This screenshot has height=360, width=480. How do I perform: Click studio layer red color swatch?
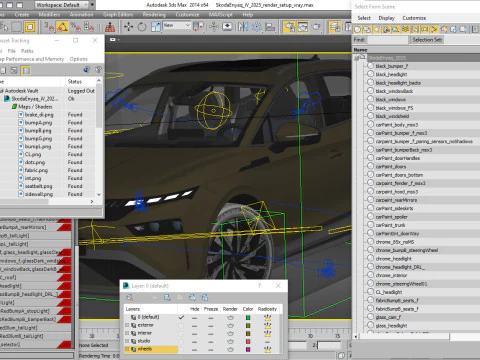point(248,341)
